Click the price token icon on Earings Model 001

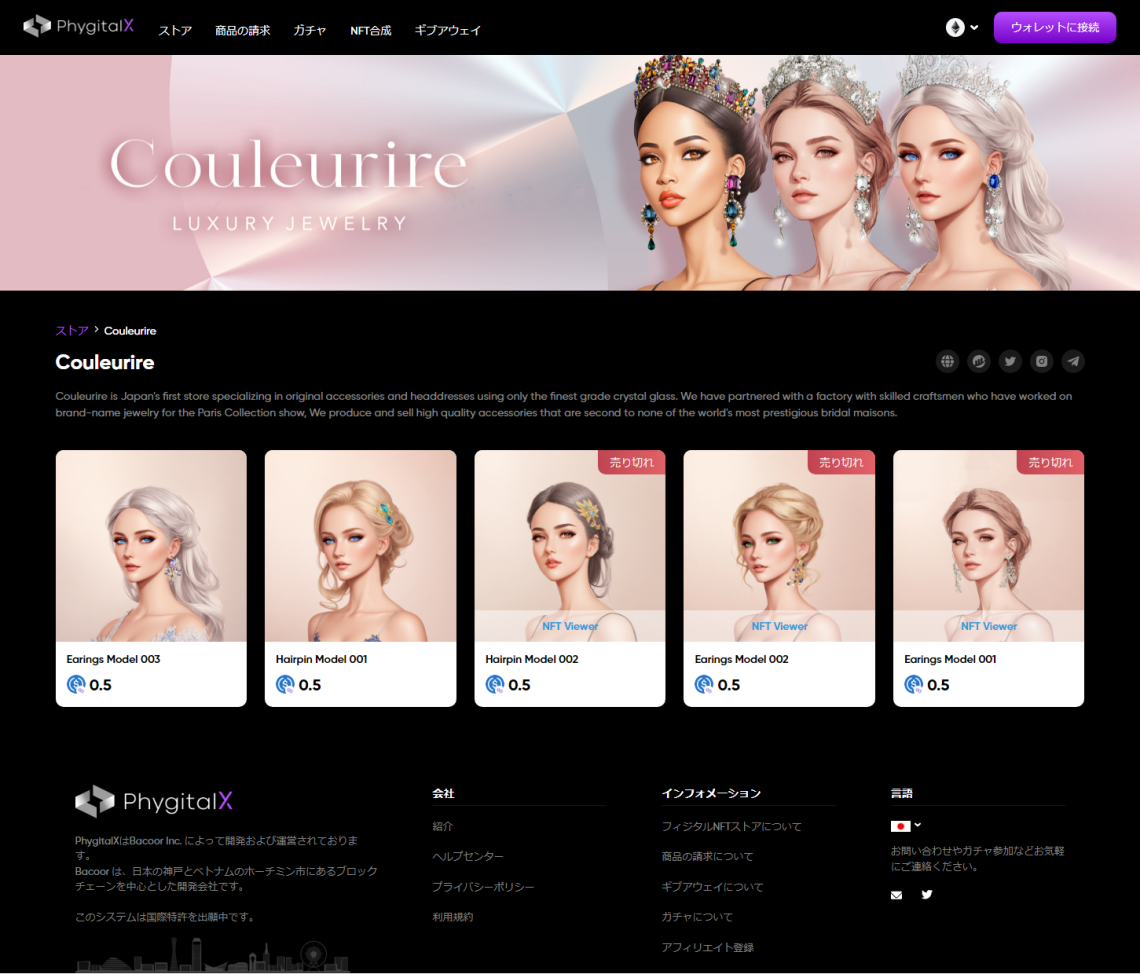(x=914, y=685)
